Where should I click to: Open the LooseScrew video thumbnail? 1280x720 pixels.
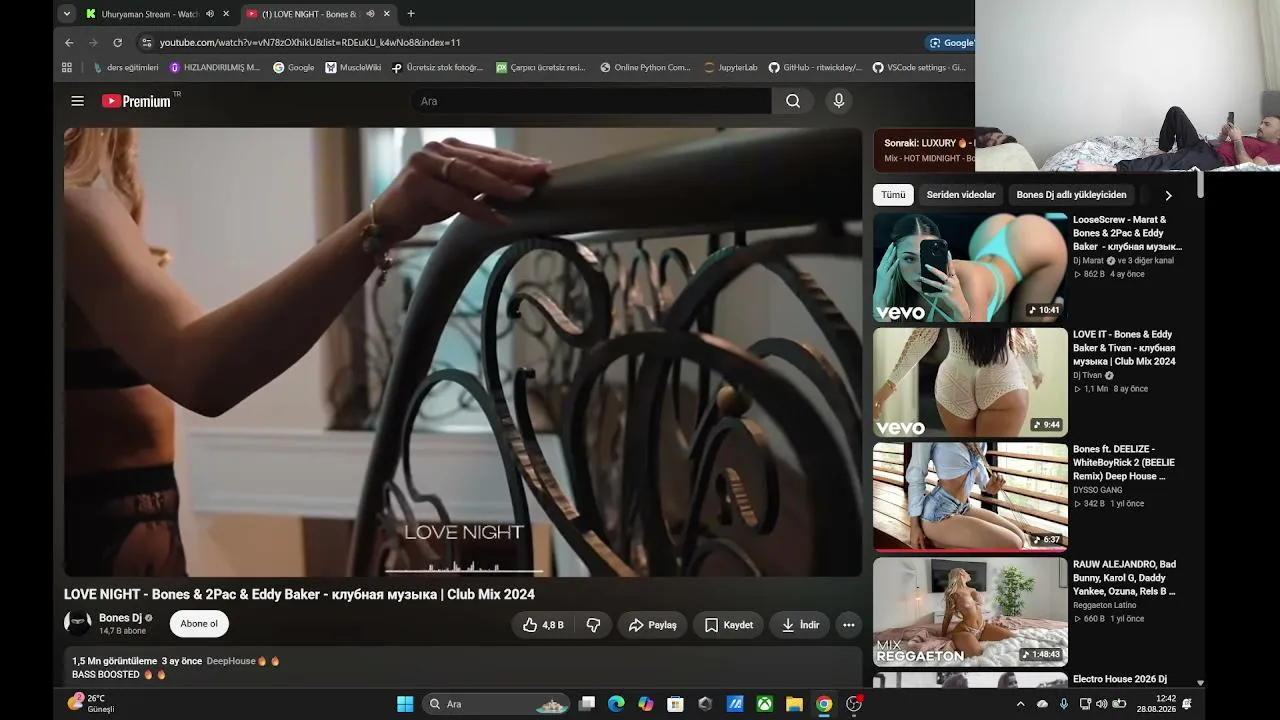click(970, 267)
